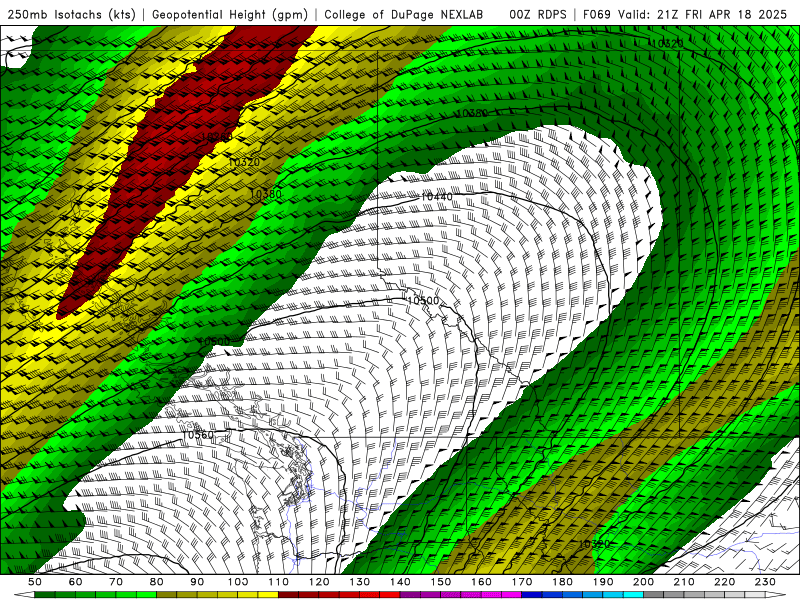
Task: Click the dark maroon swatch just after 110
Action: tap(288, 595)
